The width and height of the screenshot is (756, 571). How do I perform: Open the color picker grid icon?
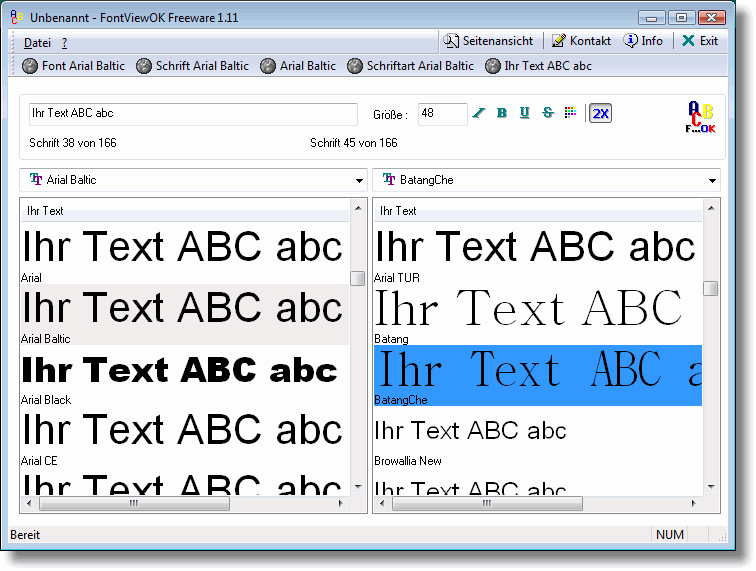[x=570, y=113]
